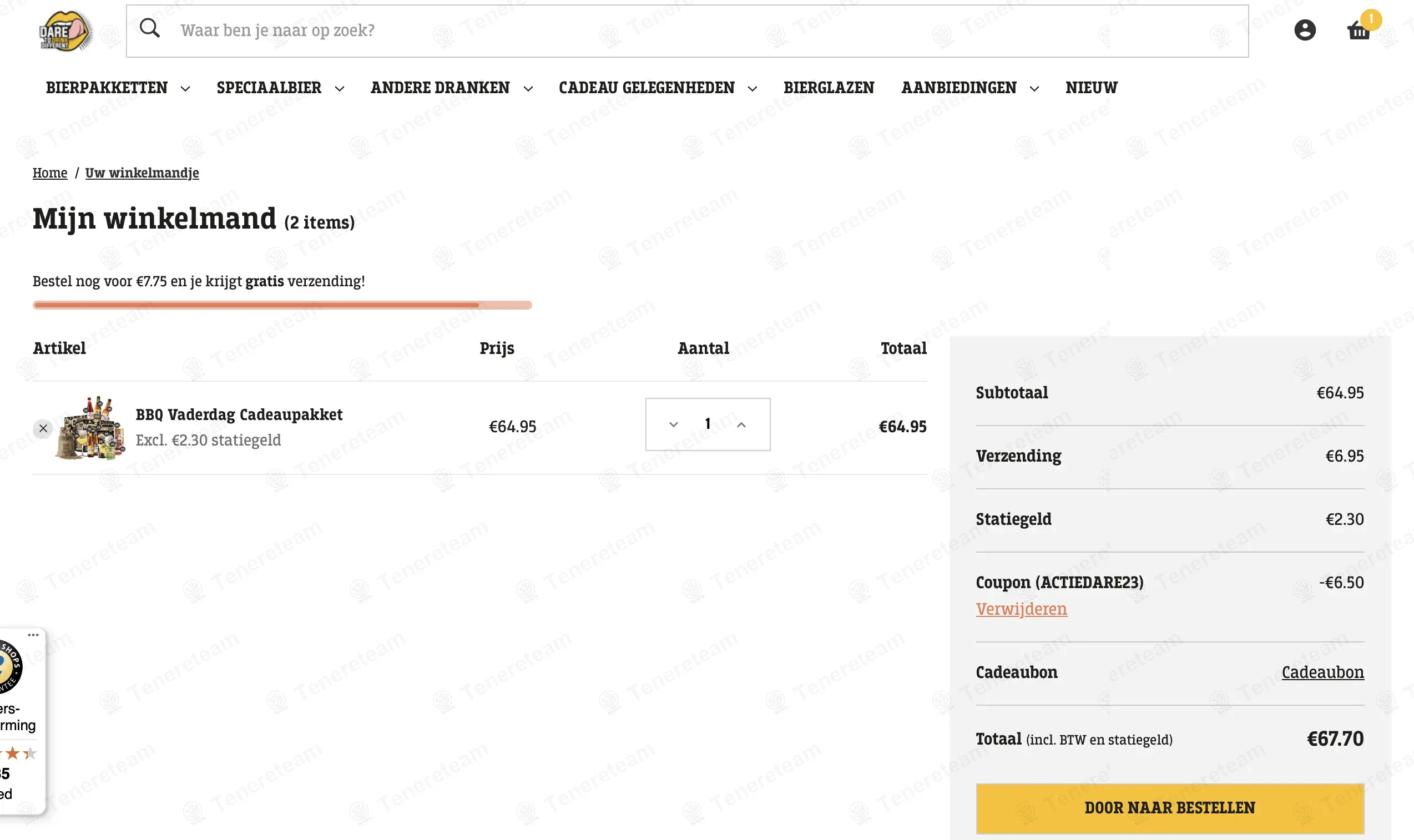Click the search magnifier icon

(x=149, y=28)
